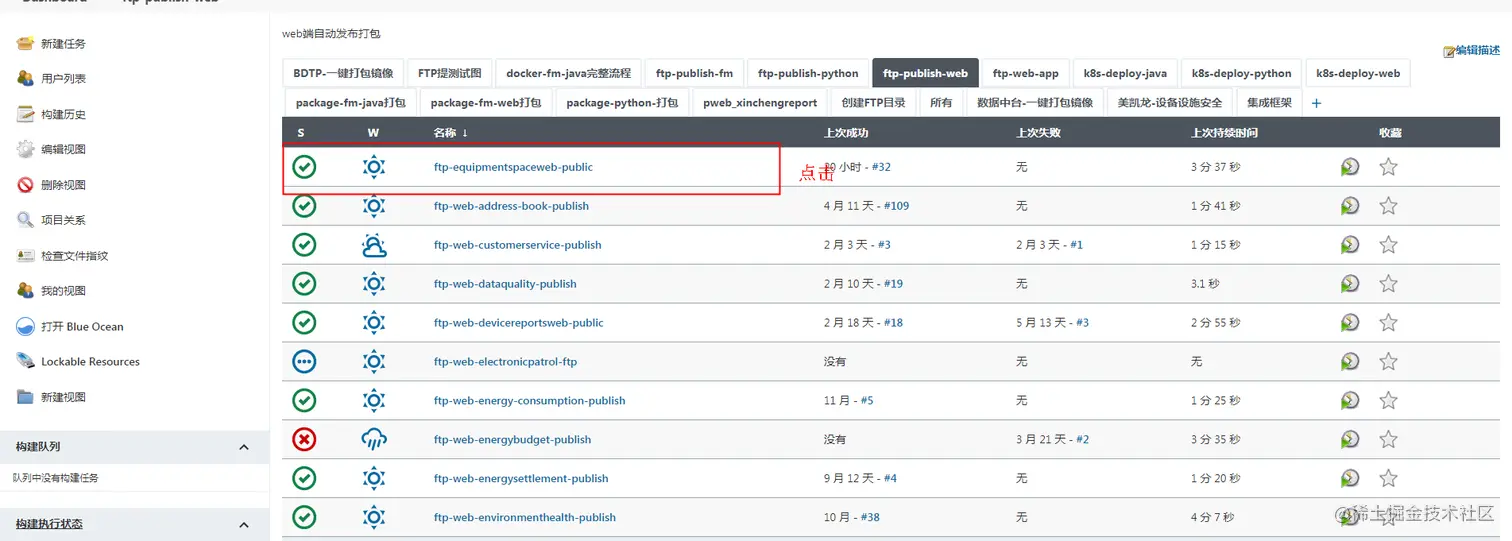Toggle favorite star for ftp-web-energy-consumption-publish
The image size is (1512, 541).
point(1388,401)
